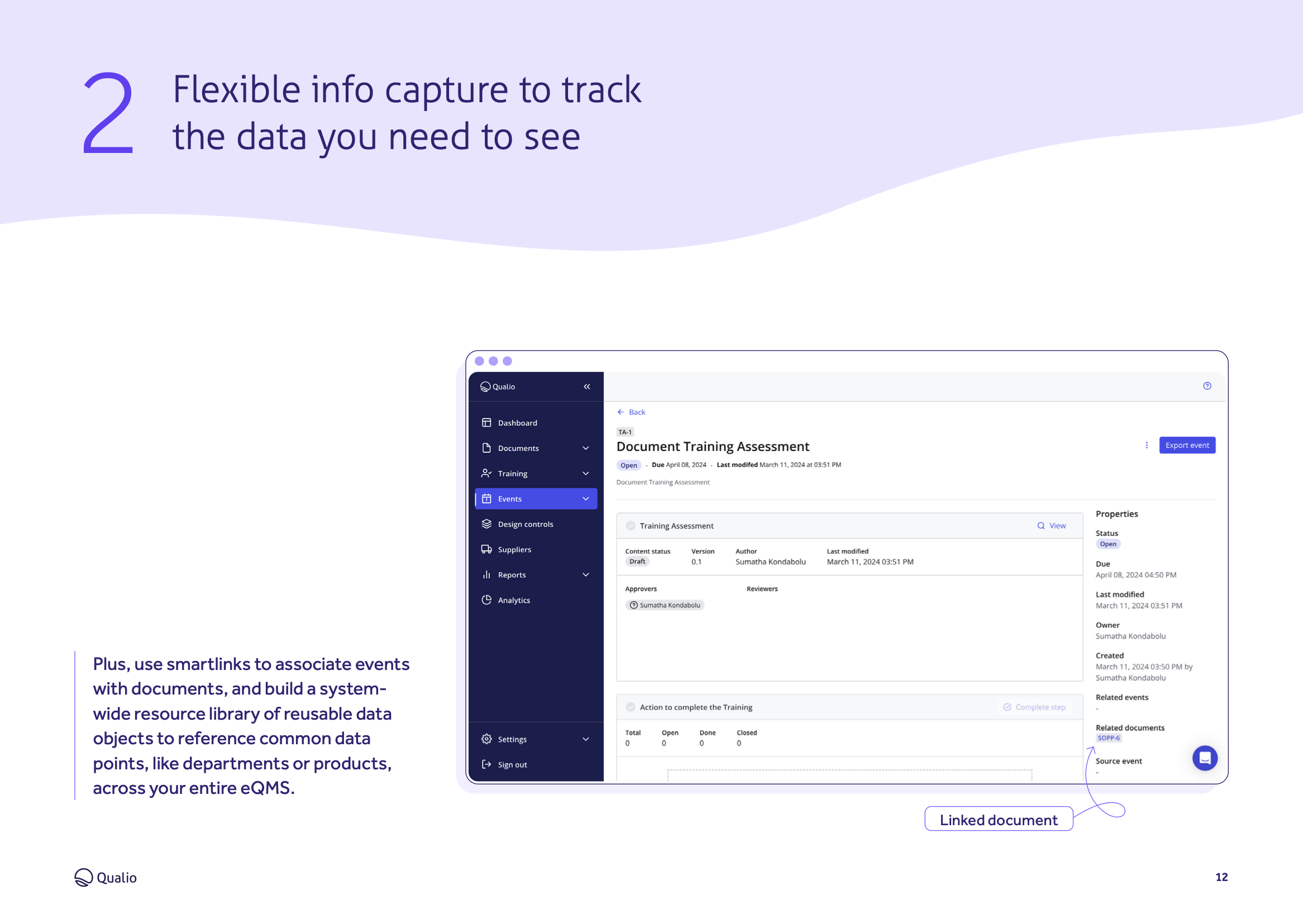1303x924 pixels.
Task: Click the Dashboard icon in the sidebar
Action: [486, 423]
